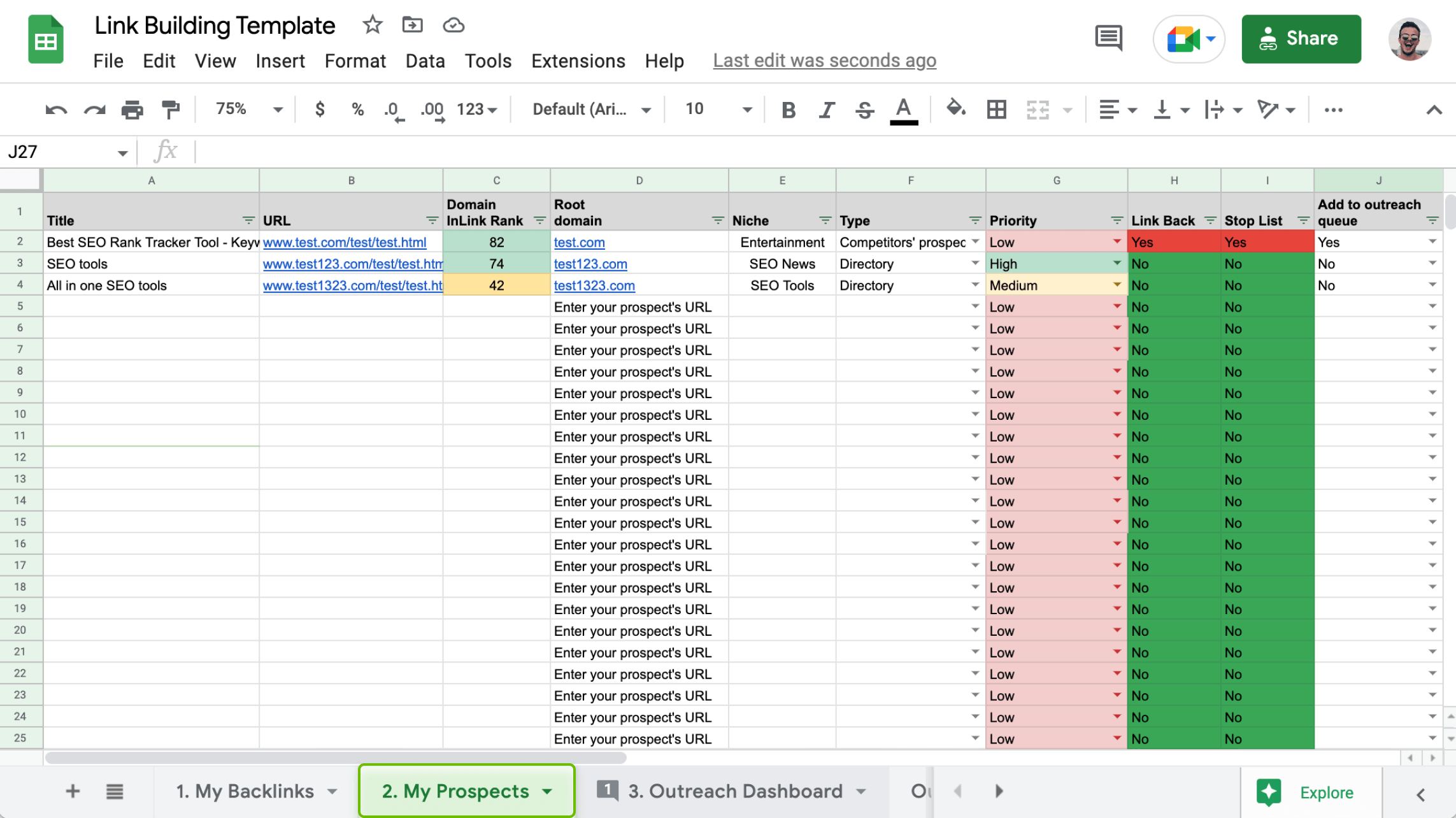
Task: Star the Link Building Template document
Action: (371, 25)
